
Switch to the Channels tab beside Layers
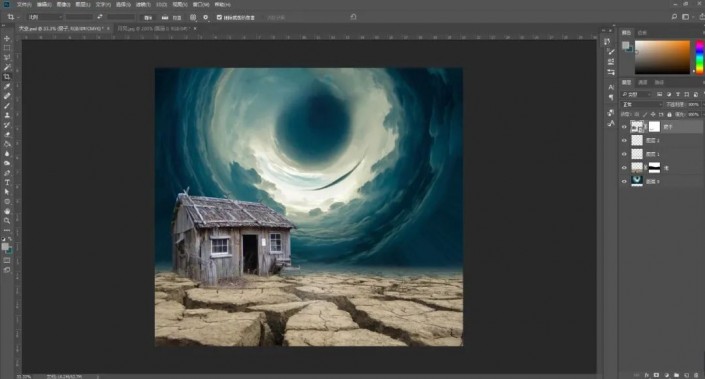[x=643, y=83]
